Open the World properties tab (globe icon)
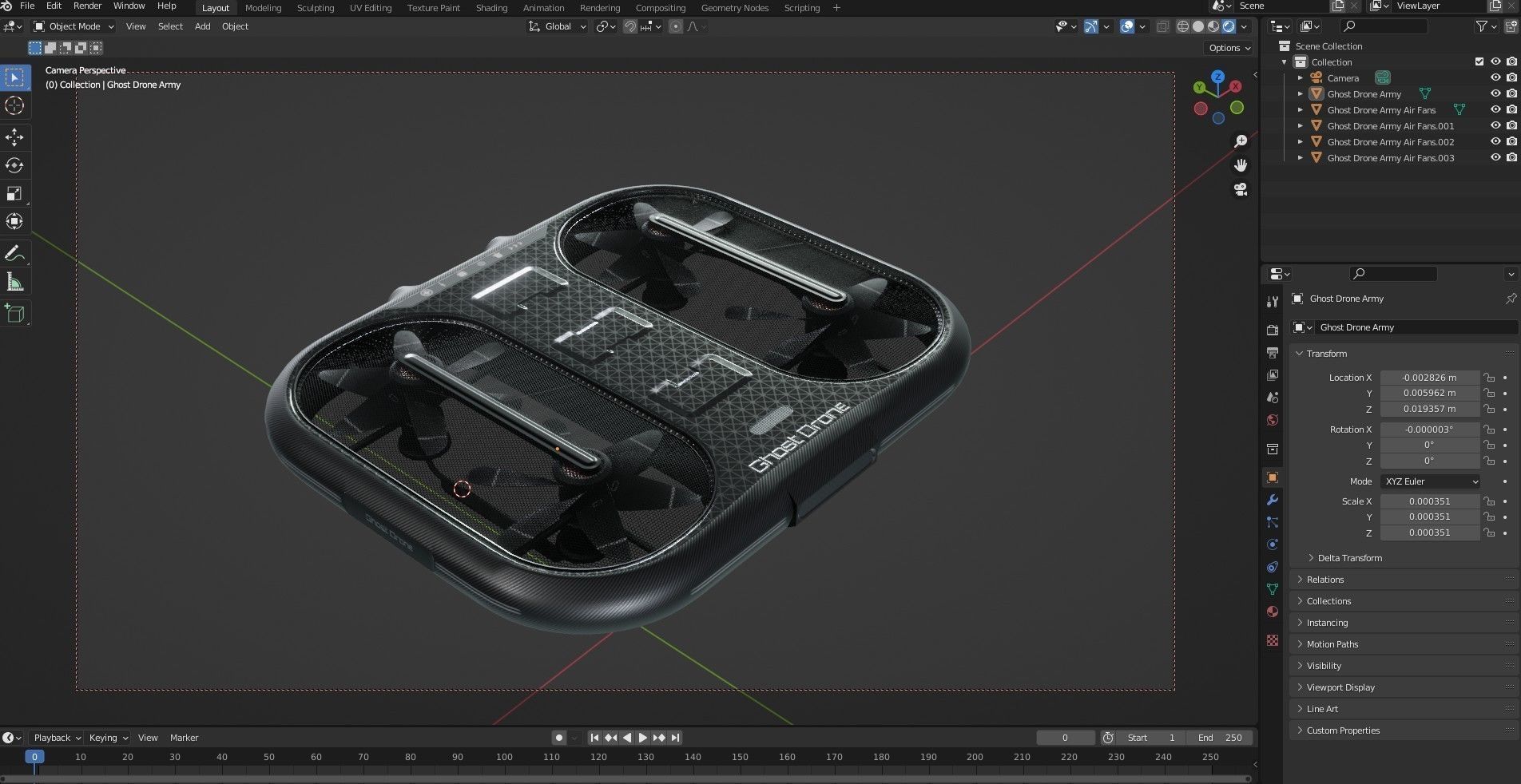Screen dimensions: 1521x784 pyautogui.click(x=1272, y=419)
